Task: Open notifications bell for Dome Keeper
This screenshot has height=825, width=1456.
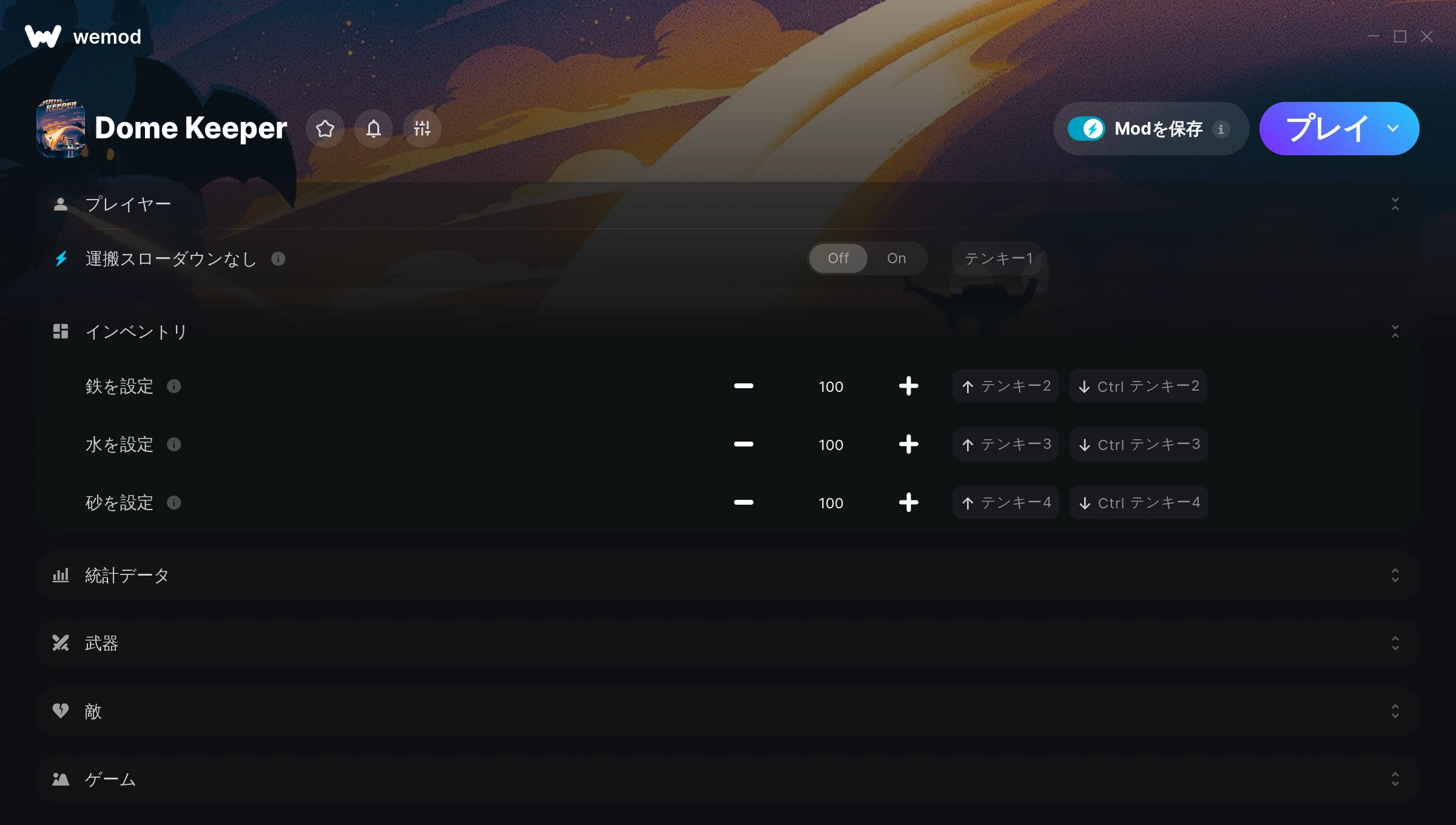Action: (374, 129)
